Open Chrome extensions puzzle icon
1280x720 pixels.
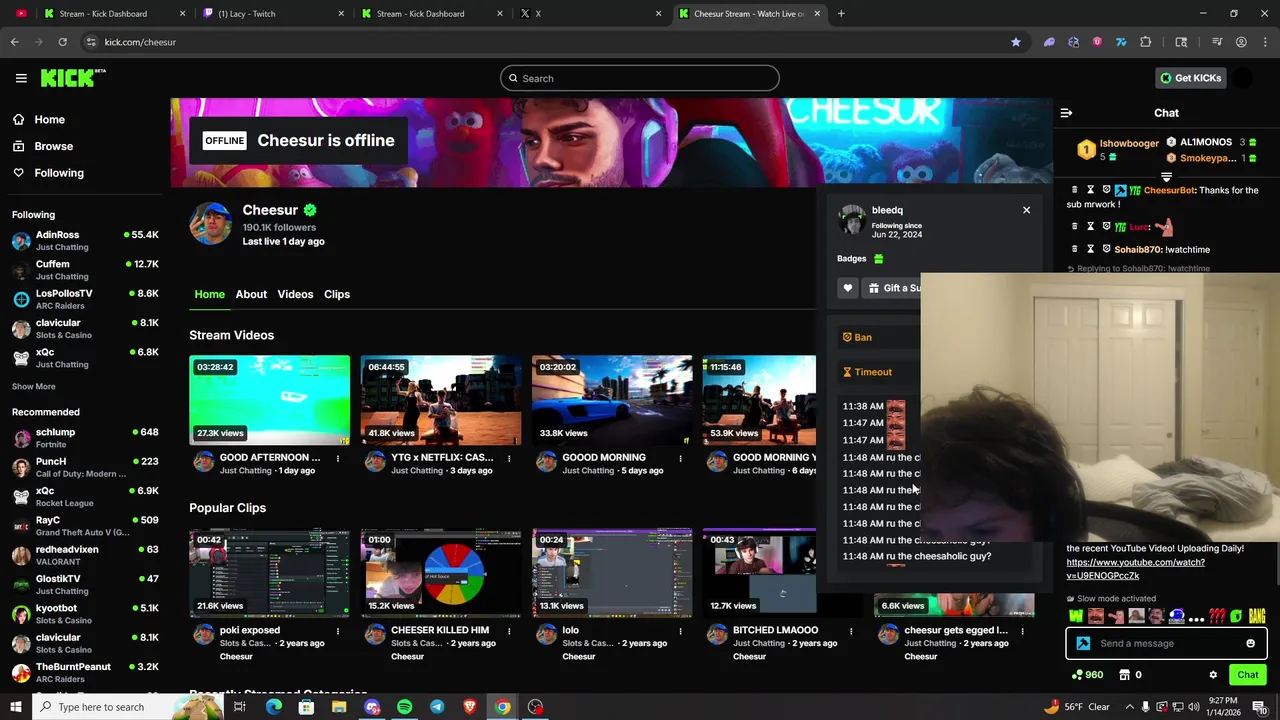tap(1146, 42)
